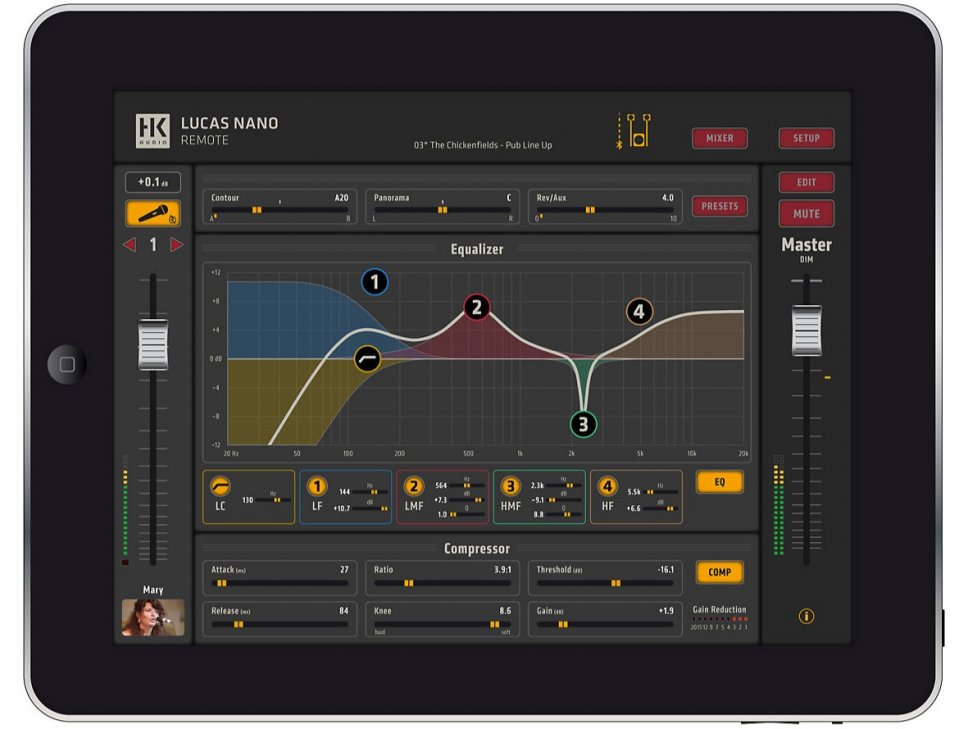The height and width of the screenshot is (729, 968).
Task: Go to previous channel with left arrow
Action: [x=129, y=245]
